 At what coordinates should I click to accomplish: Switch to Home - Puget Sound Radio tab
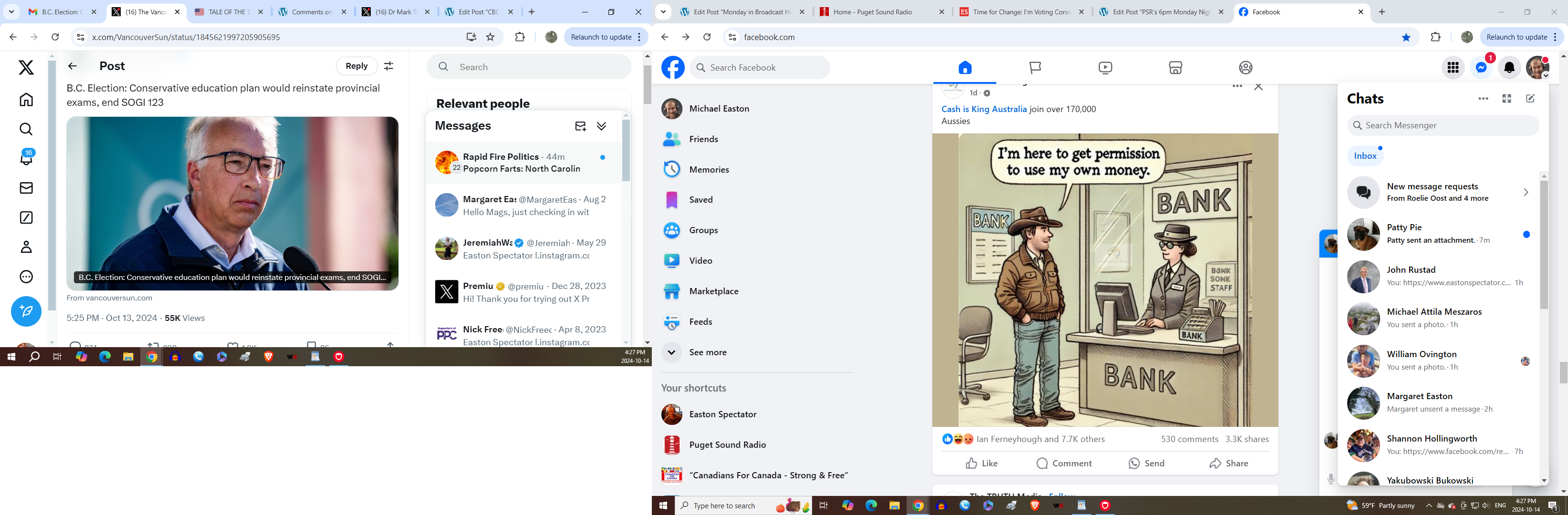(883, 11)
